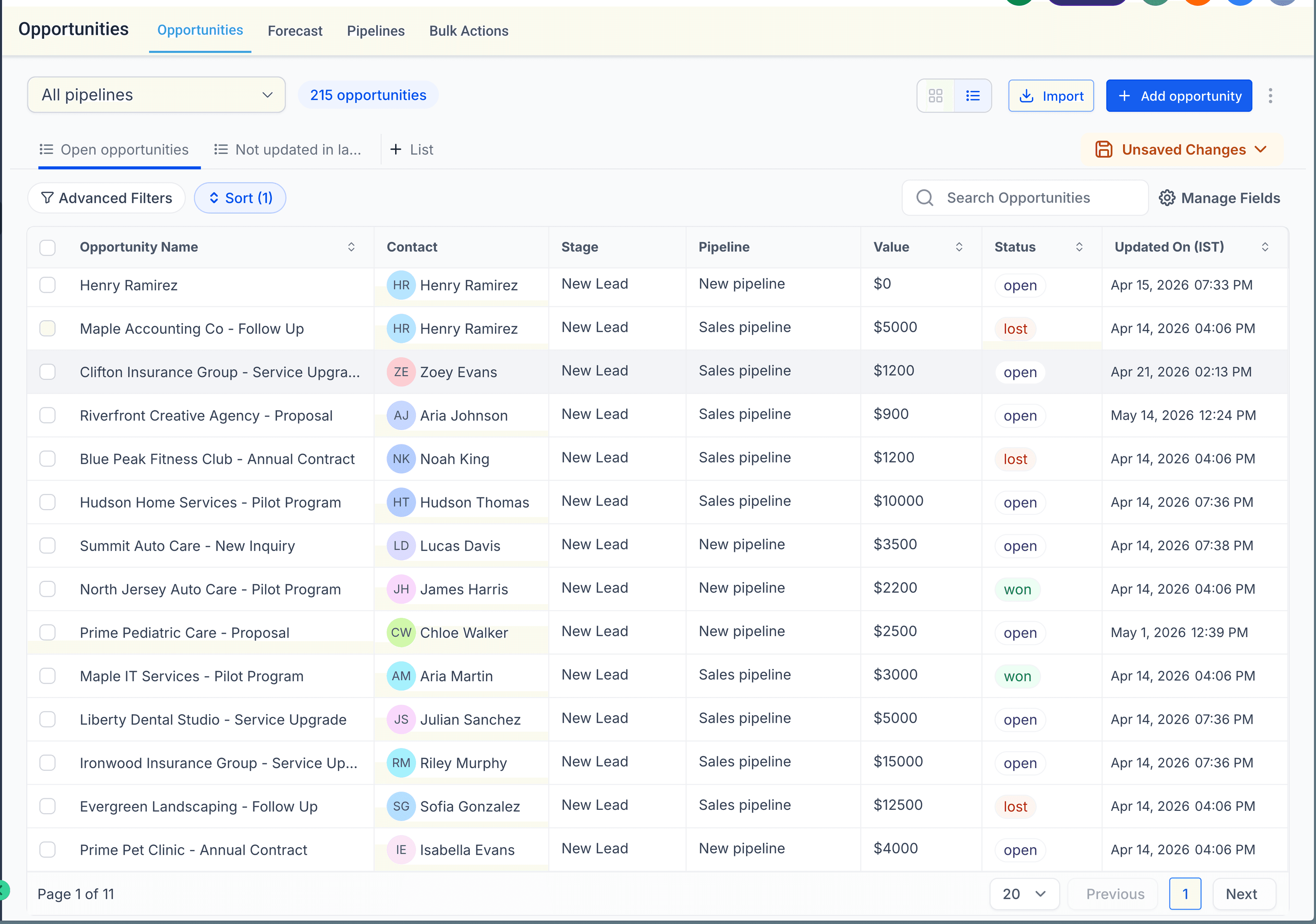Click ZE avatar for Zoey Evans
The image size is (1316, 924).
401,372
